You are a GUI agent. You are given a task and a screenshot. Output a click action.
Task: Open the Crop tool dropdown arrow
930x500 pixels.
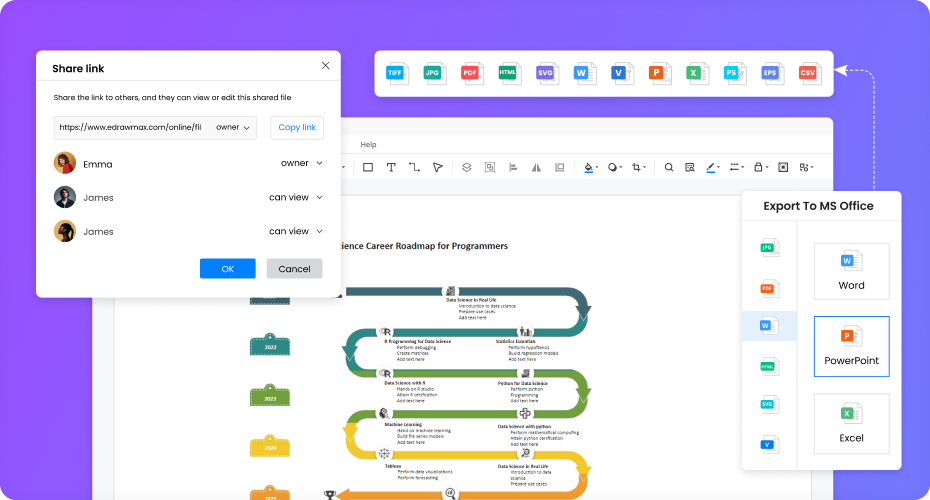pos(646,168)
